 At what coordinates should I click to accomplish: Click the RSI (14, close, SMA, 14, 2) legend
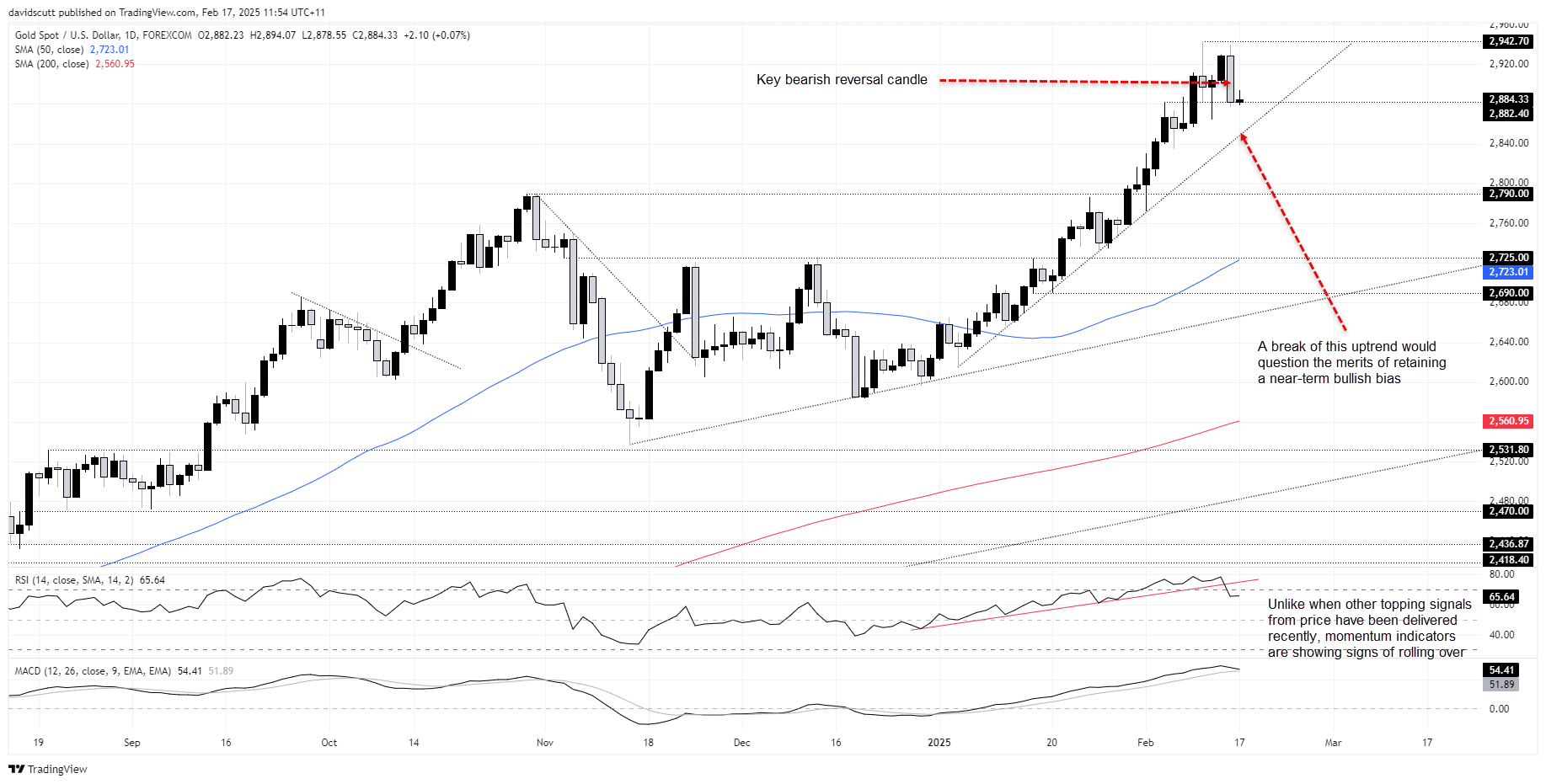tap(74, 580)
